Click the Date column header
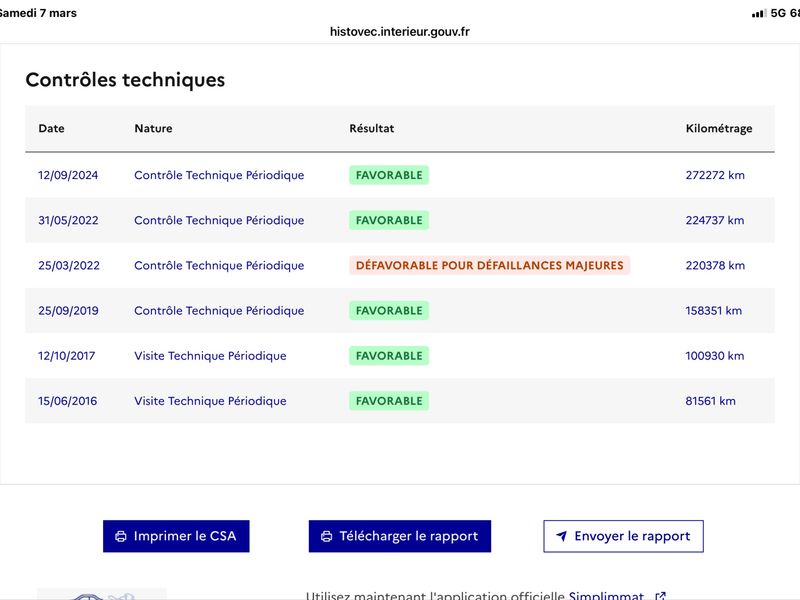The height and width of the screenshot is (600, 800). 51,128
